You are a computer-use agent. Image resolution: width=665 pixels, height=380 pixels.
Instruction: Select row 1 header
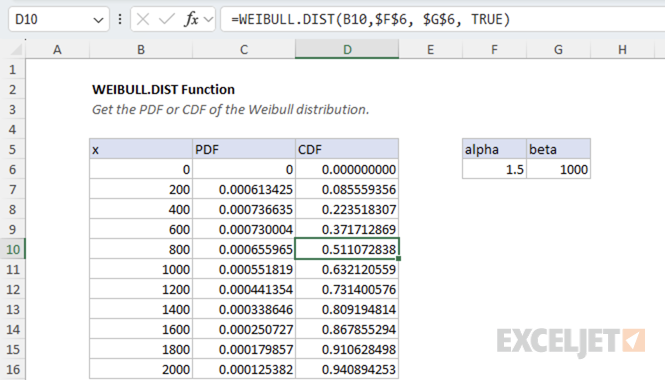(13, 69)
